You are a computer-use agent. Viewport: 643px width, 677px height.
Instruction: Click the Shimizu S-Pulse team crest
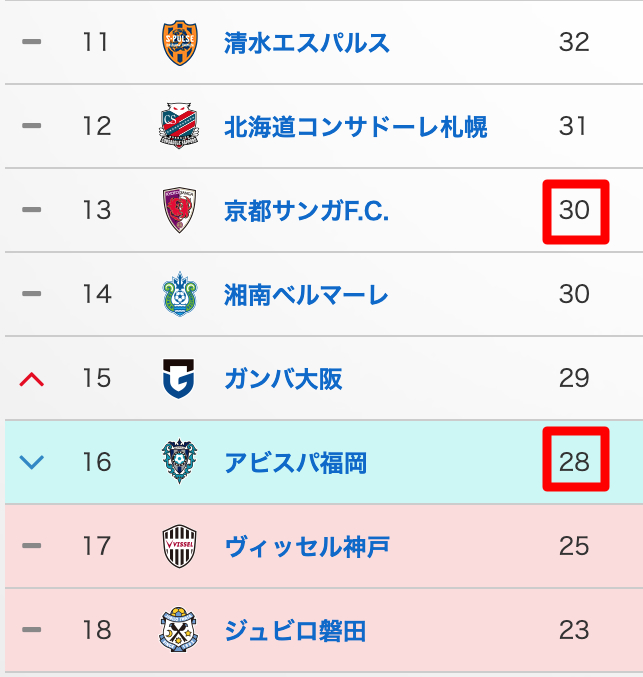180,43
